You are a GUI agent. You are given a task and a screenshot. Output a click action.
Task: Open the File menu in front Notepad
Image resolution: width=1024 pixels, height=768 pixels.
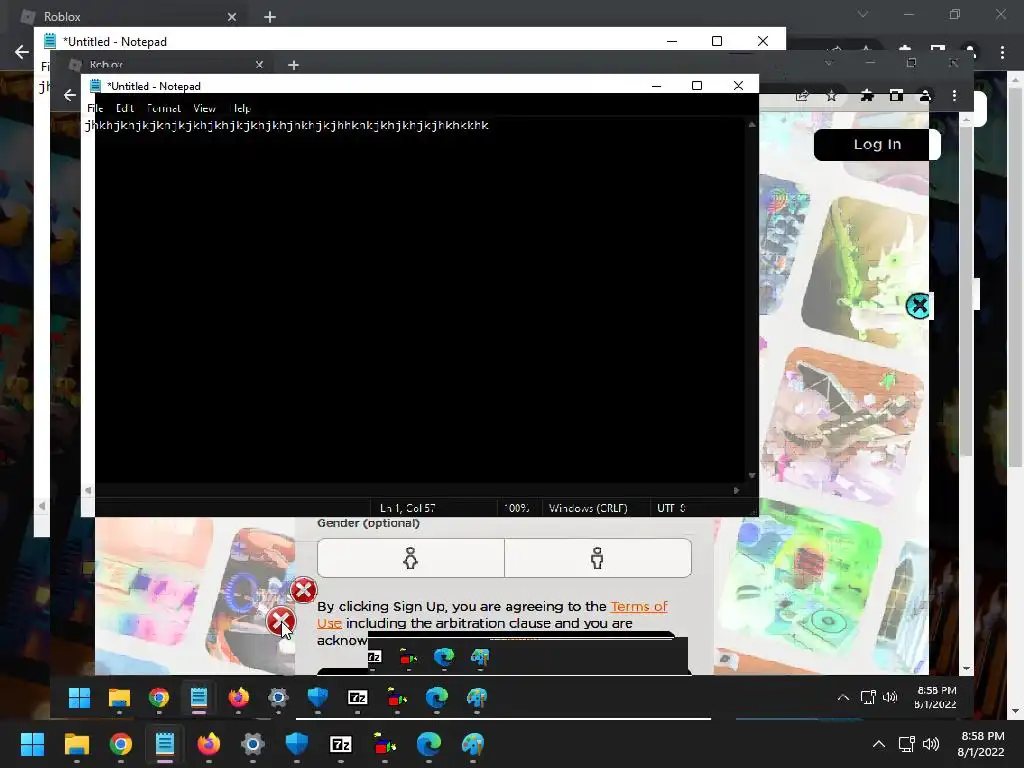(95, 108)
